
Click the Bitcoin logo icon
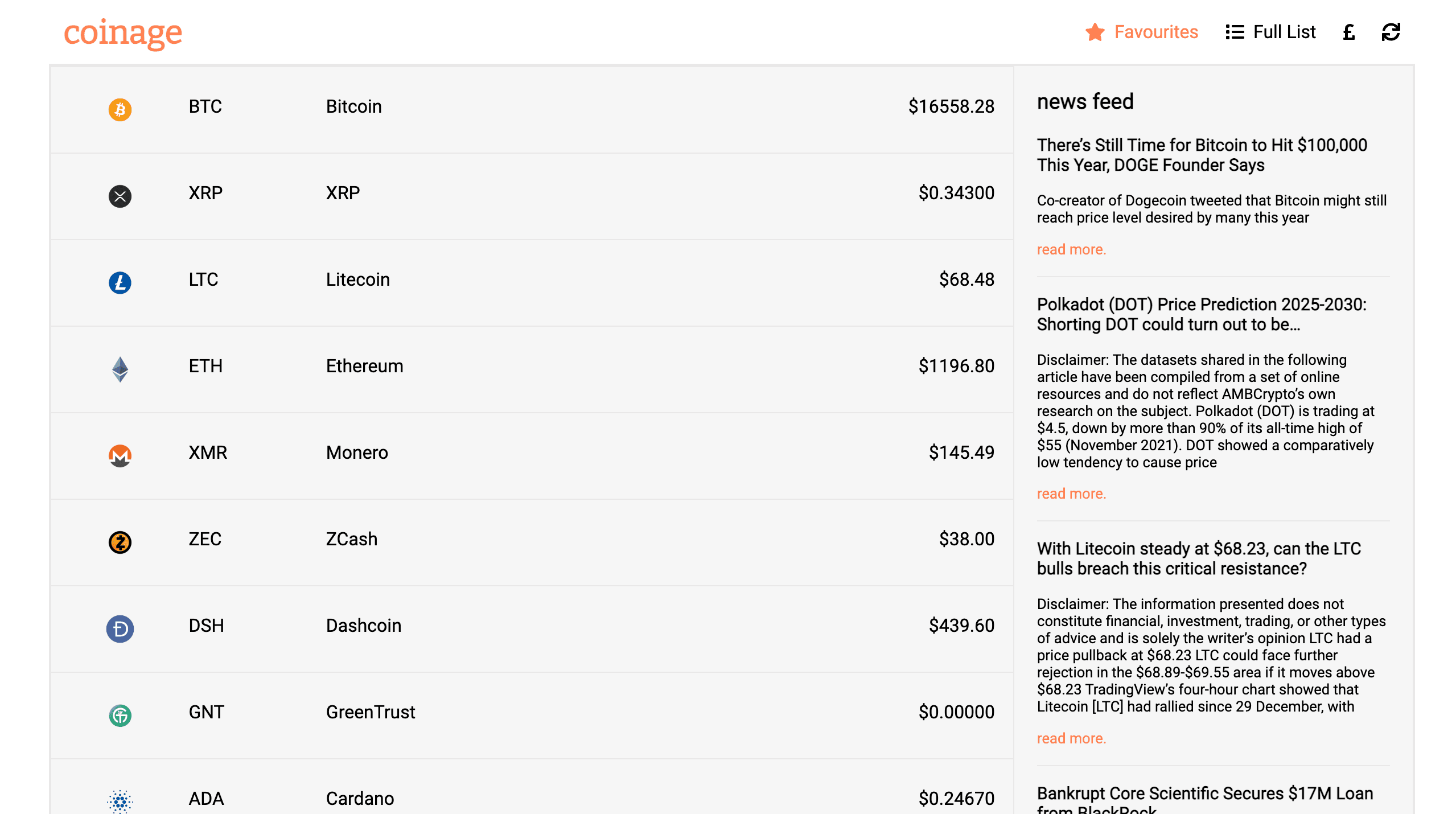pyautogui.click(x=120, y=109)
